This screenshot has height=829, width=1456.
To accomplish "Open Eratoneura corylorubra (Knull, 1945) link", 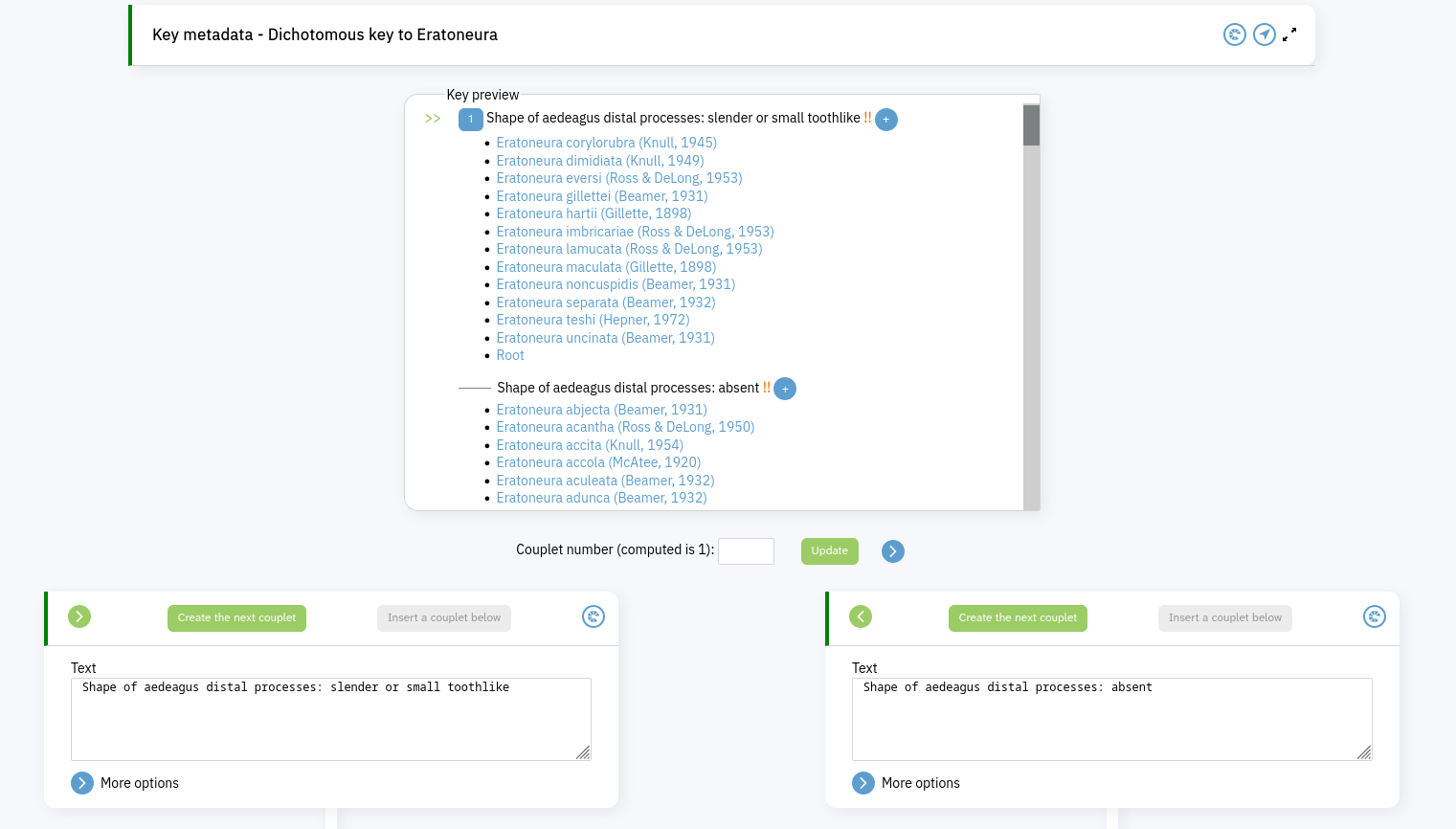I will [x=606, y=143].
